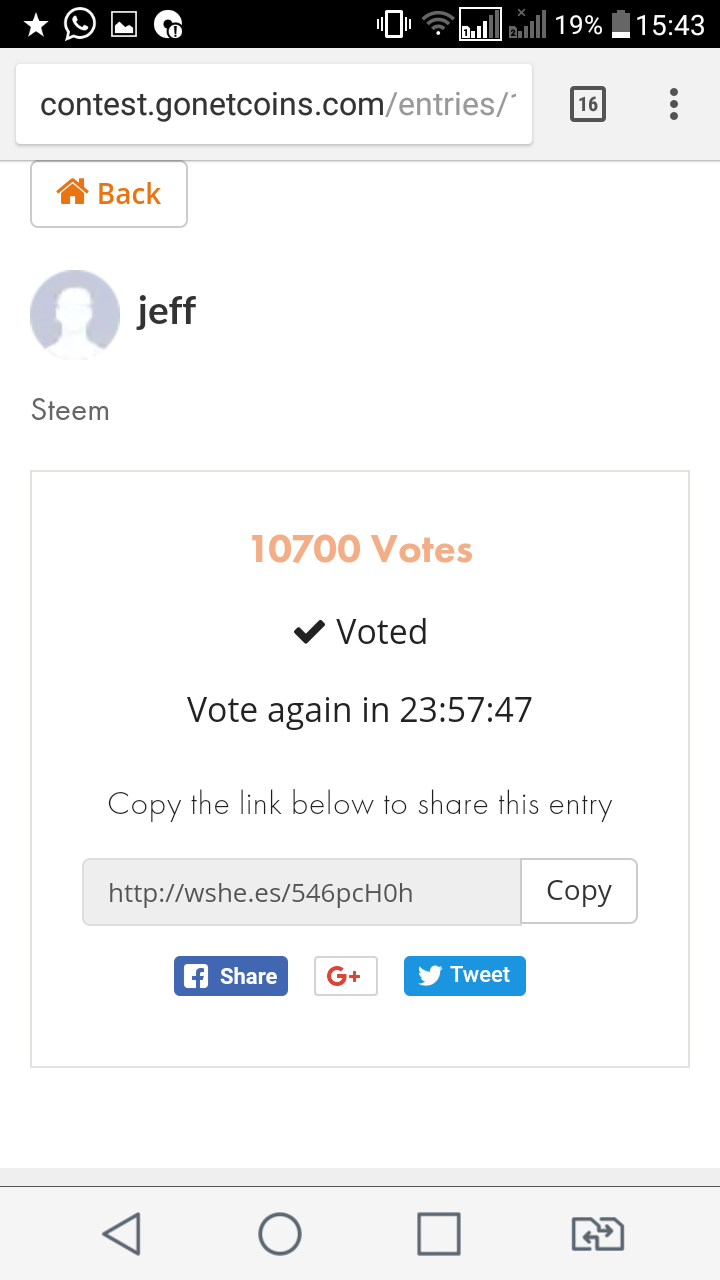Viewport: 720px width, 1280px height.
Task: Open the browser tabs counter showing 16
Action: pos(588,104)
